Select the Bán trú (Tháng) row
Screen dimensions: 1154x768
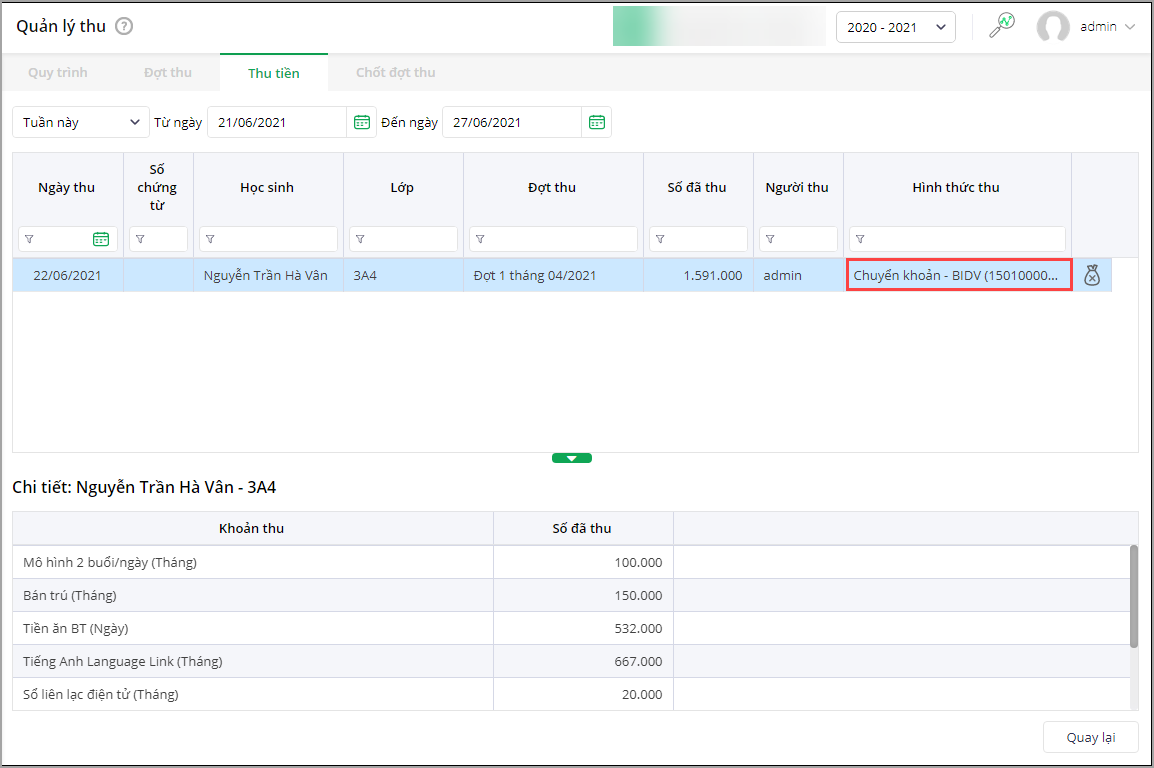point(571,595)
